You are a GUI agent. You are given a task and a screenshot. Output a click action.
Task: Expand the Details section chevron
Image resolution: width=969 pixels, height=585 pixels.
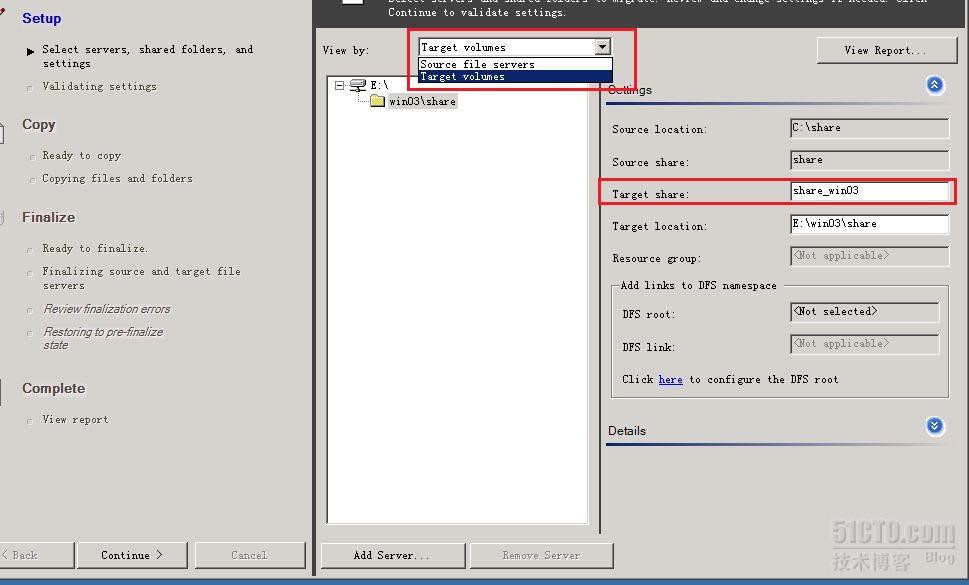point(935,427)
